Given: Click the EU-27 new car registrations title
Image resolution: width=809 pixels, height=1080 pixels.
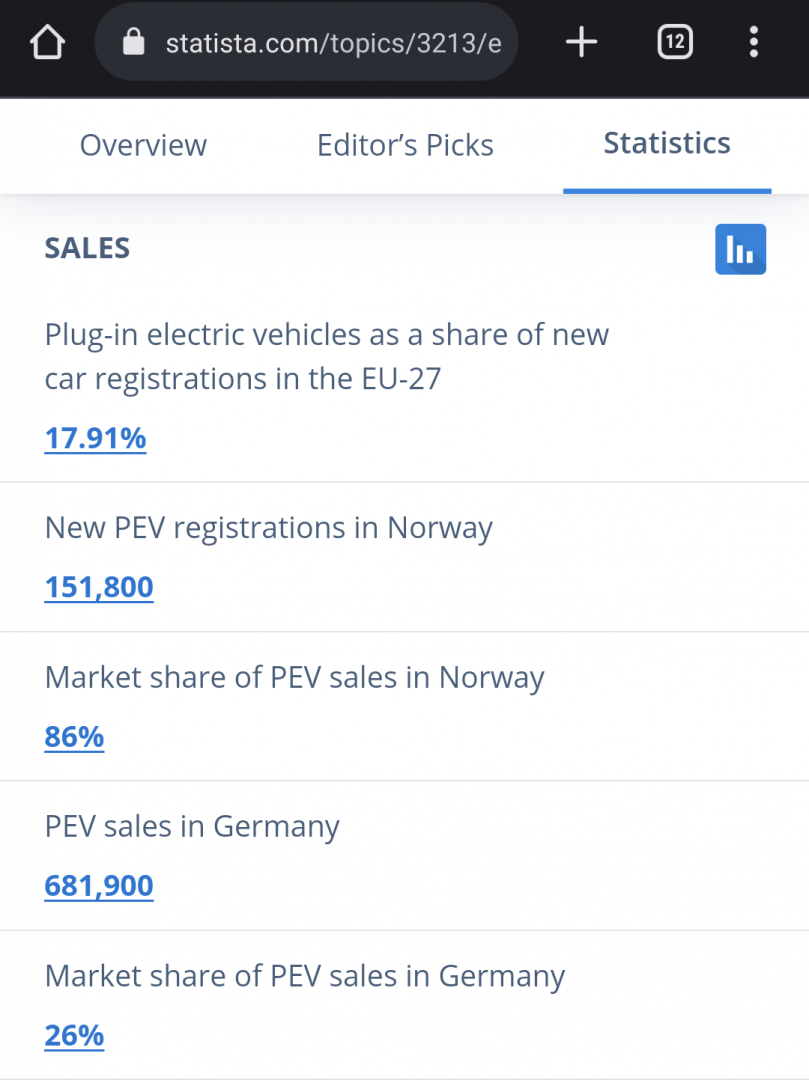Looking at the screenshot, I should click(x=326, y=356).
